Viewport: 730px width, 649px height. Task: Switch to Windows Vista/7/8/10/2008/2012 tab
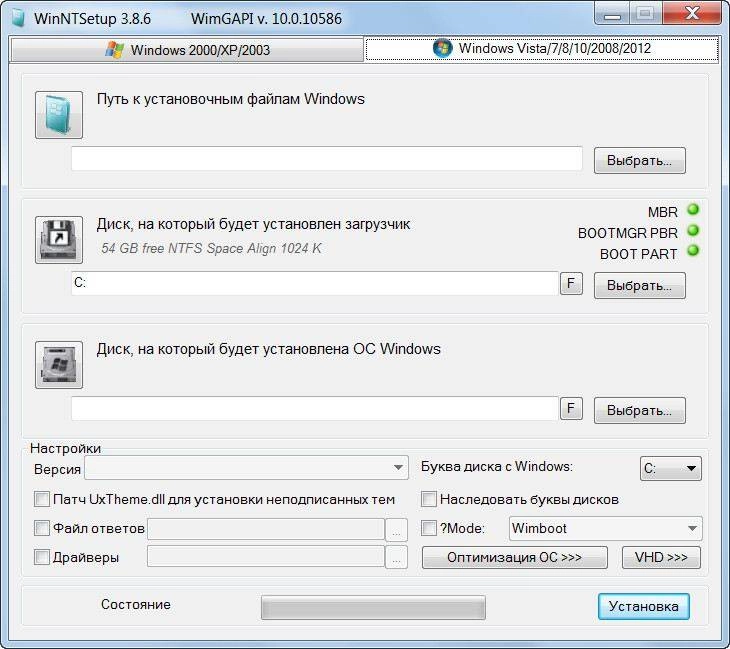[542, 48]
